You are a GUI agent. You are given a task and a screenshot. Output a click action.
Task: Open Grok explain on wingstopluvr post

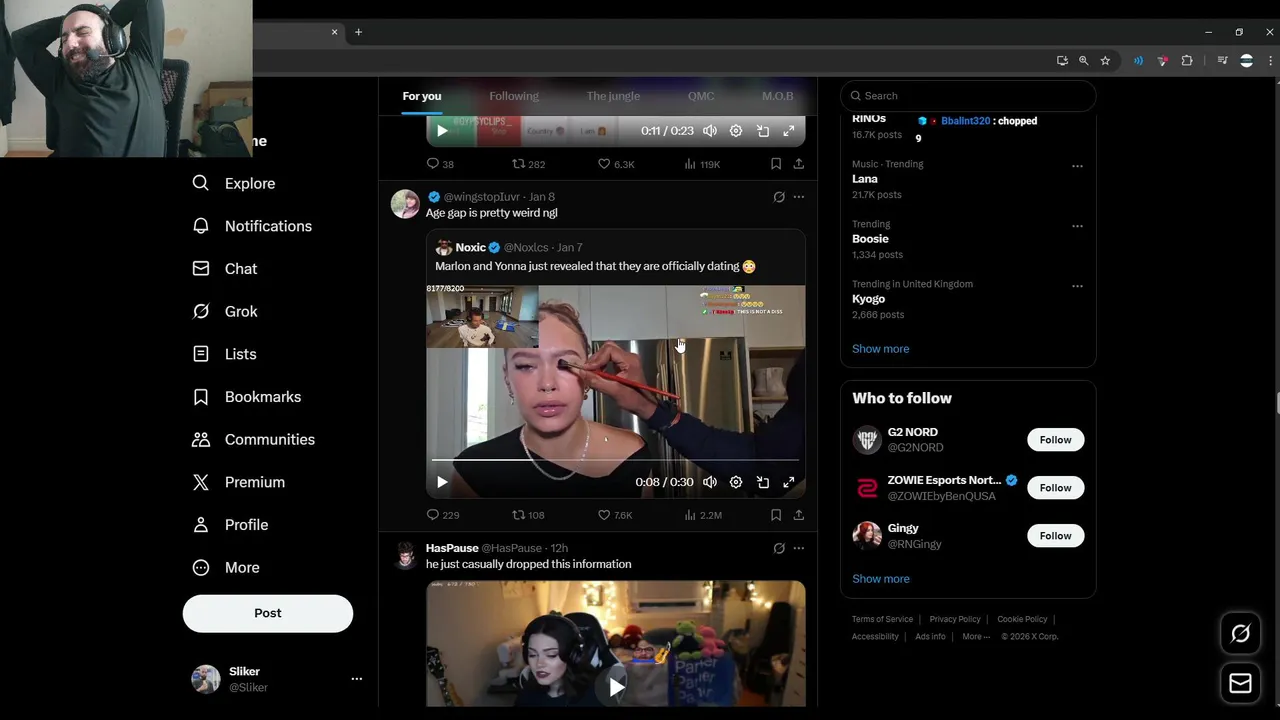(x=779, y=197)
